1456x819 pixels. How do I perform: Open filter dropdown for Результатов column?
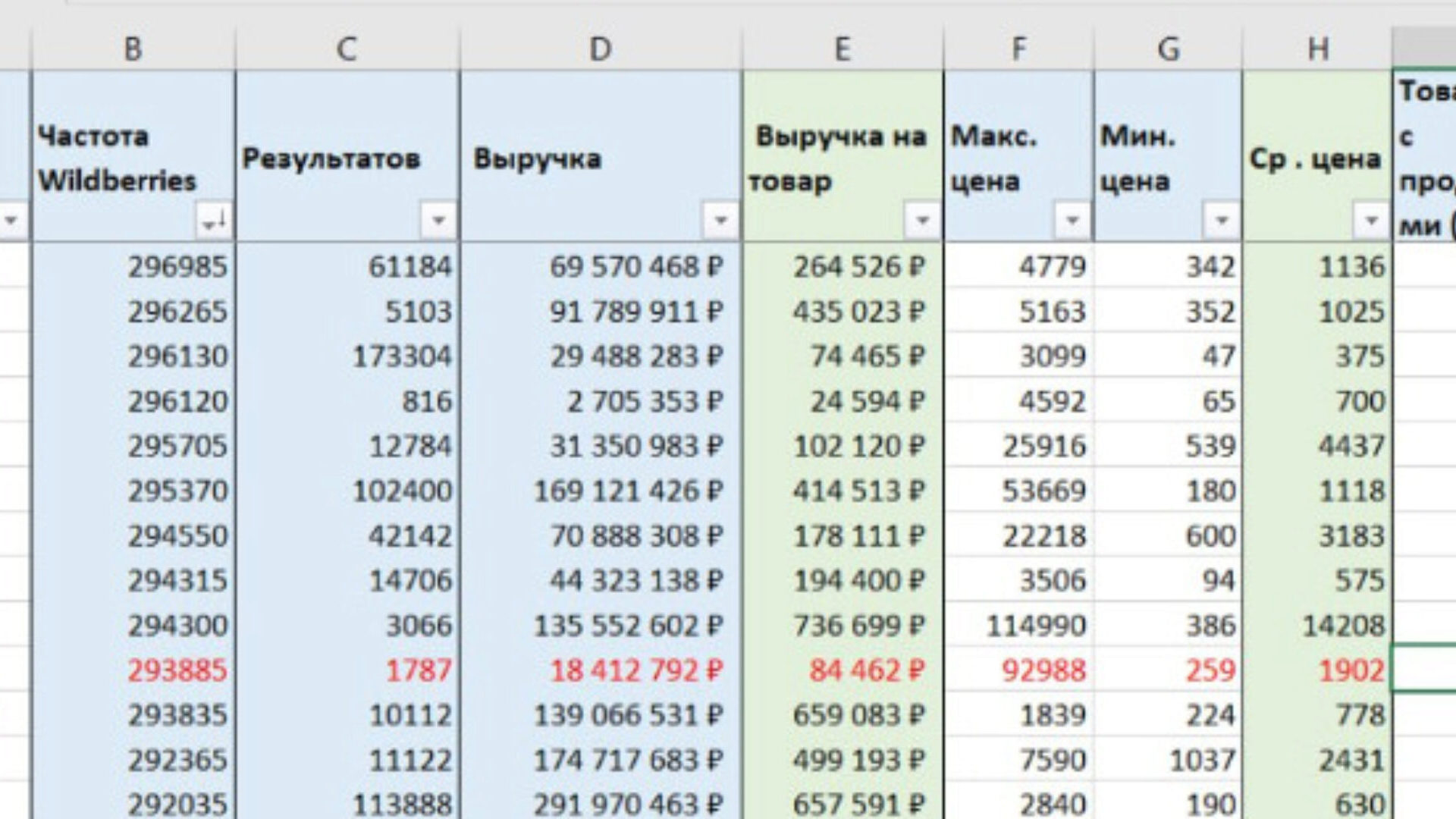tap(438, 221)
